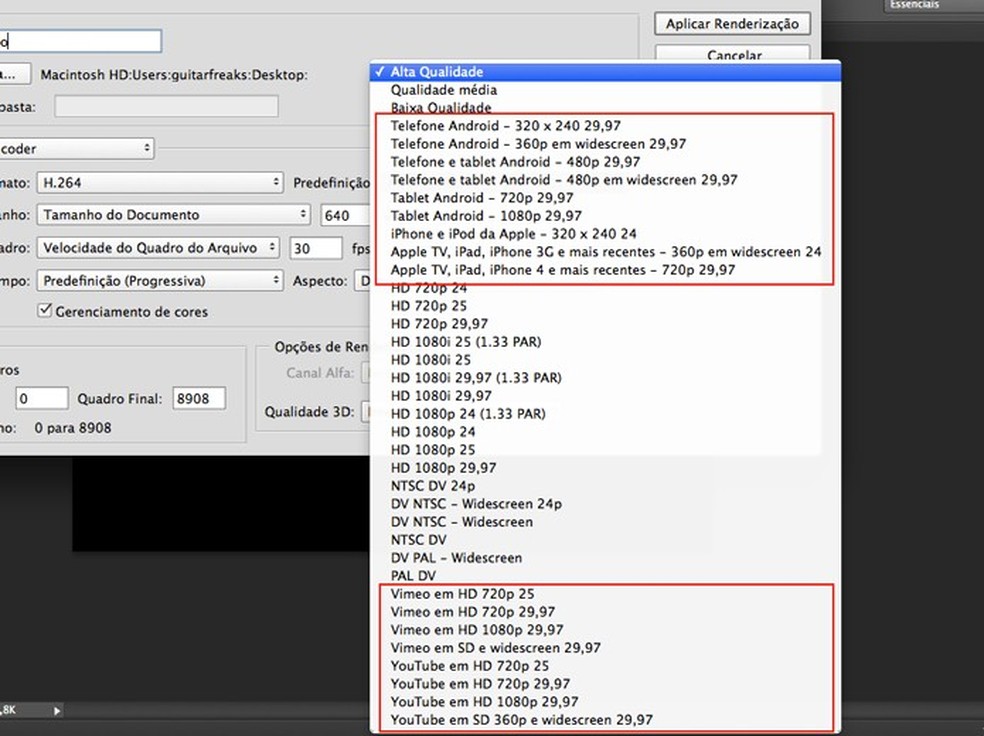Choose Tablet Android – 1080p 29,97

(487, 216)
